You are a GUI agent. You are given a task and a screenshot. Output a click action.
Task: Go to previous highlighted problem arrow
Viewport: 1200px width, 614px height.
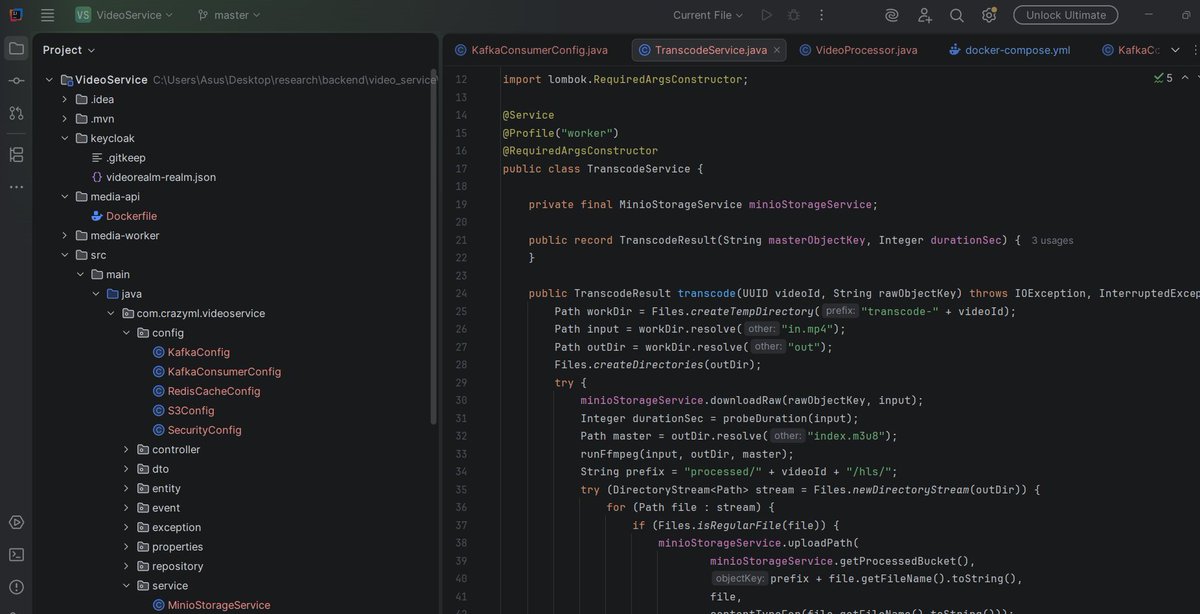tap(1185, 78)
